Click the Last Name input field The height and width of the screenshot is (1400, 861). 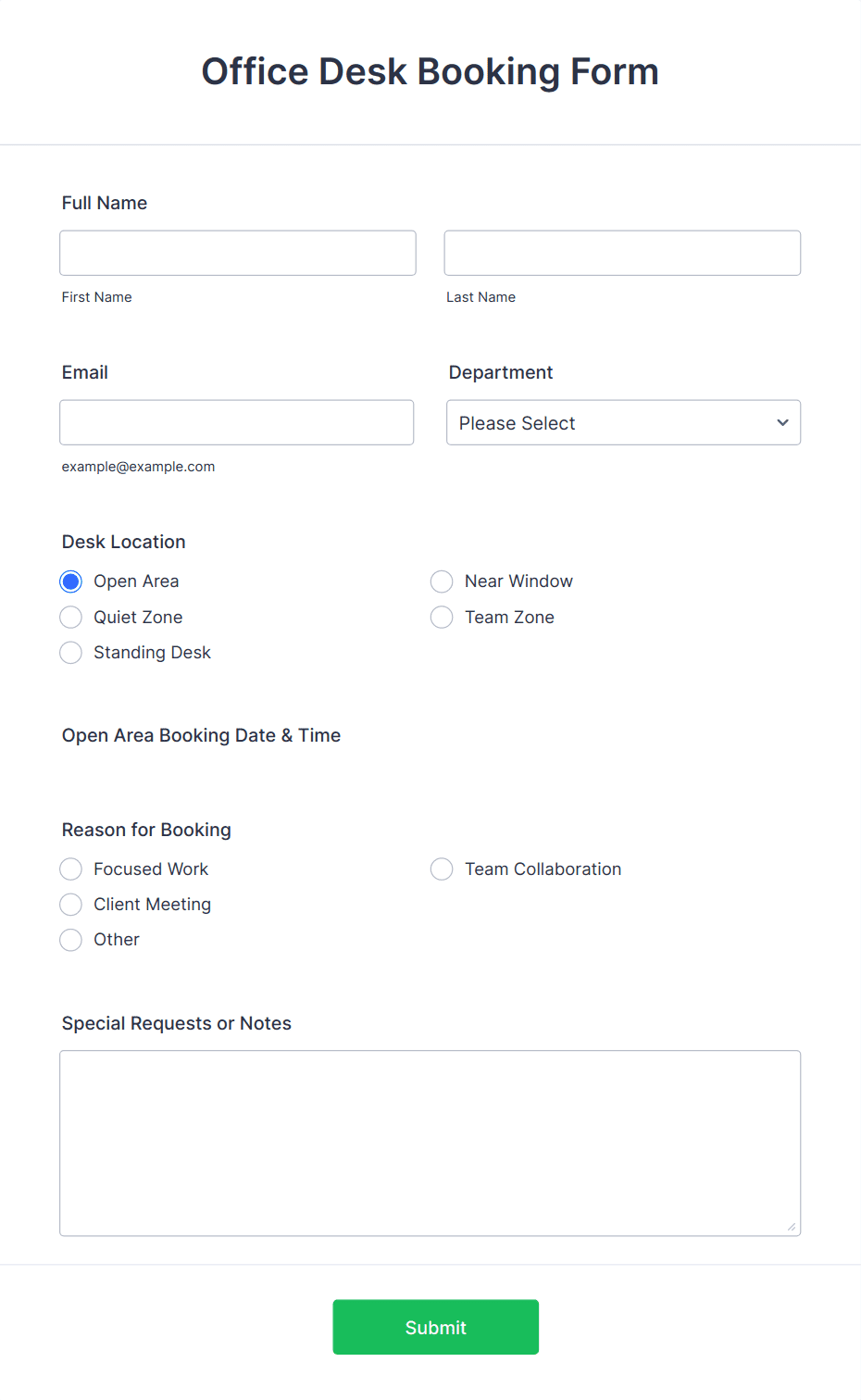[622, 253]
